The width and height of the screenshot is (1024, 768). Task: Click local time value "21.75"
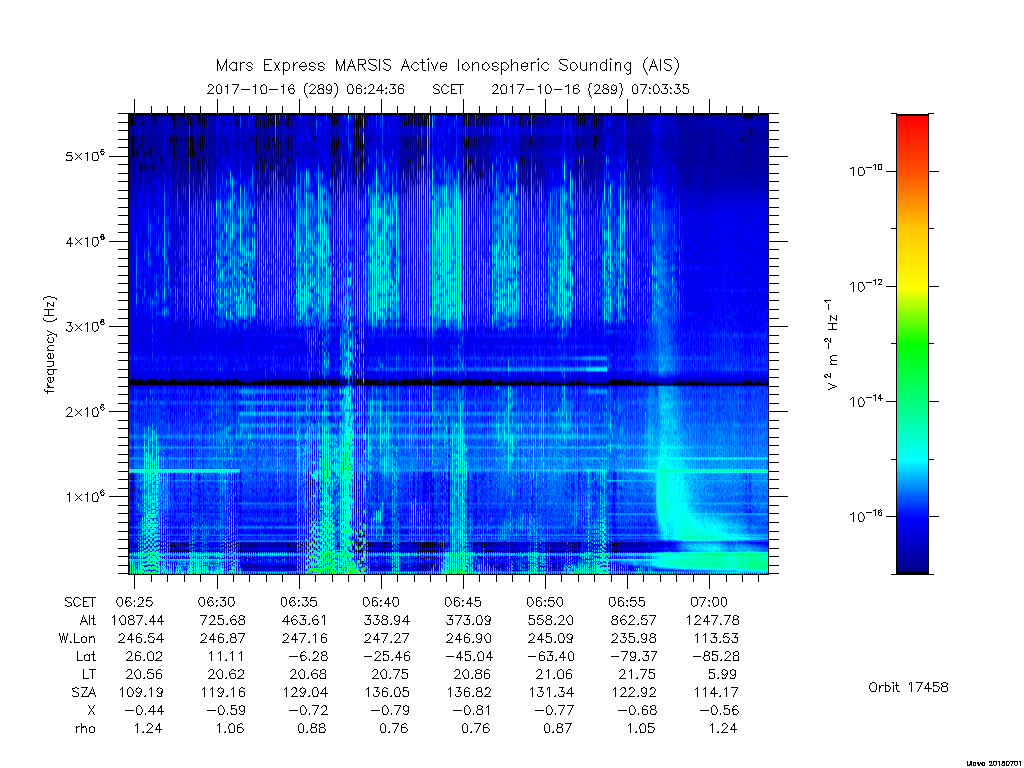click(x=637, y=674)
